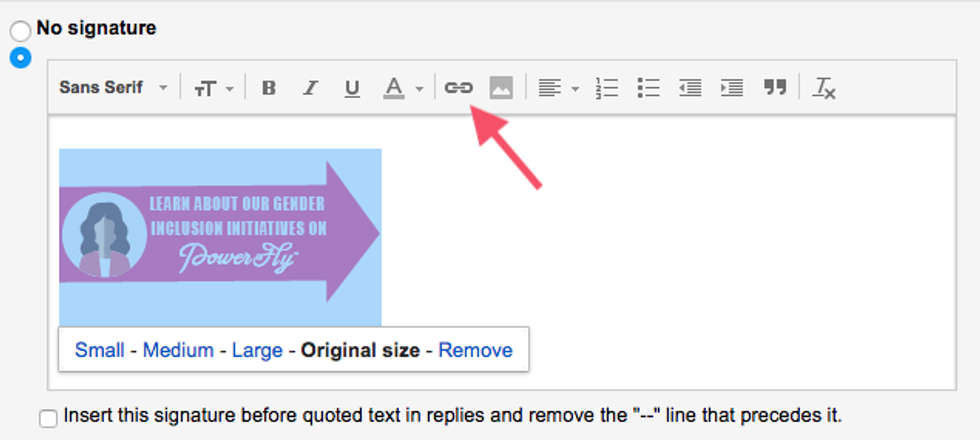The height and width of the screenshot is (440, 980).
Task: Toggle bold formatting in signature toolbar
Action: pos(268,88)
